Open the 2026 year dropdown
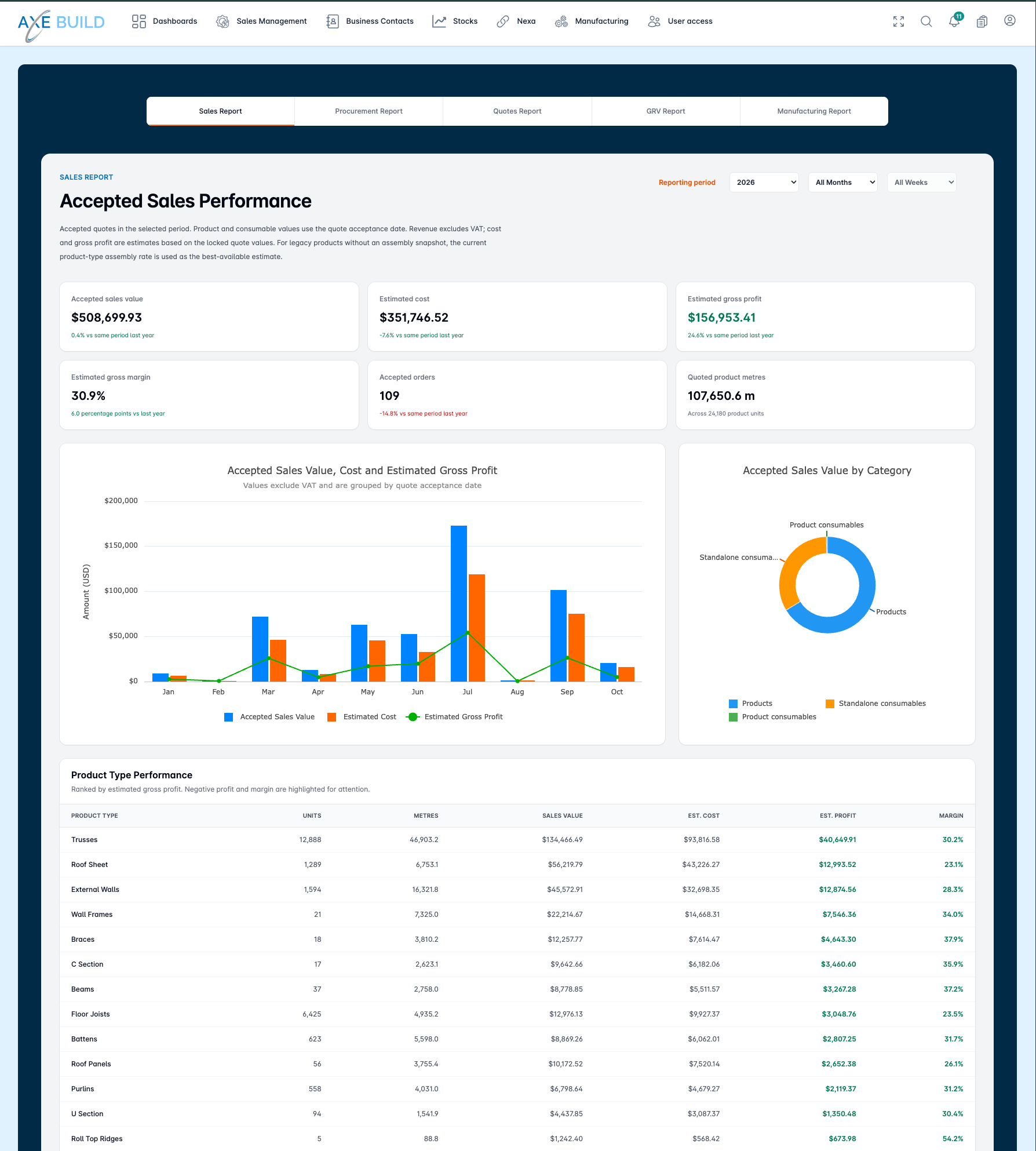The image size is (1036, 1151). 764,183
